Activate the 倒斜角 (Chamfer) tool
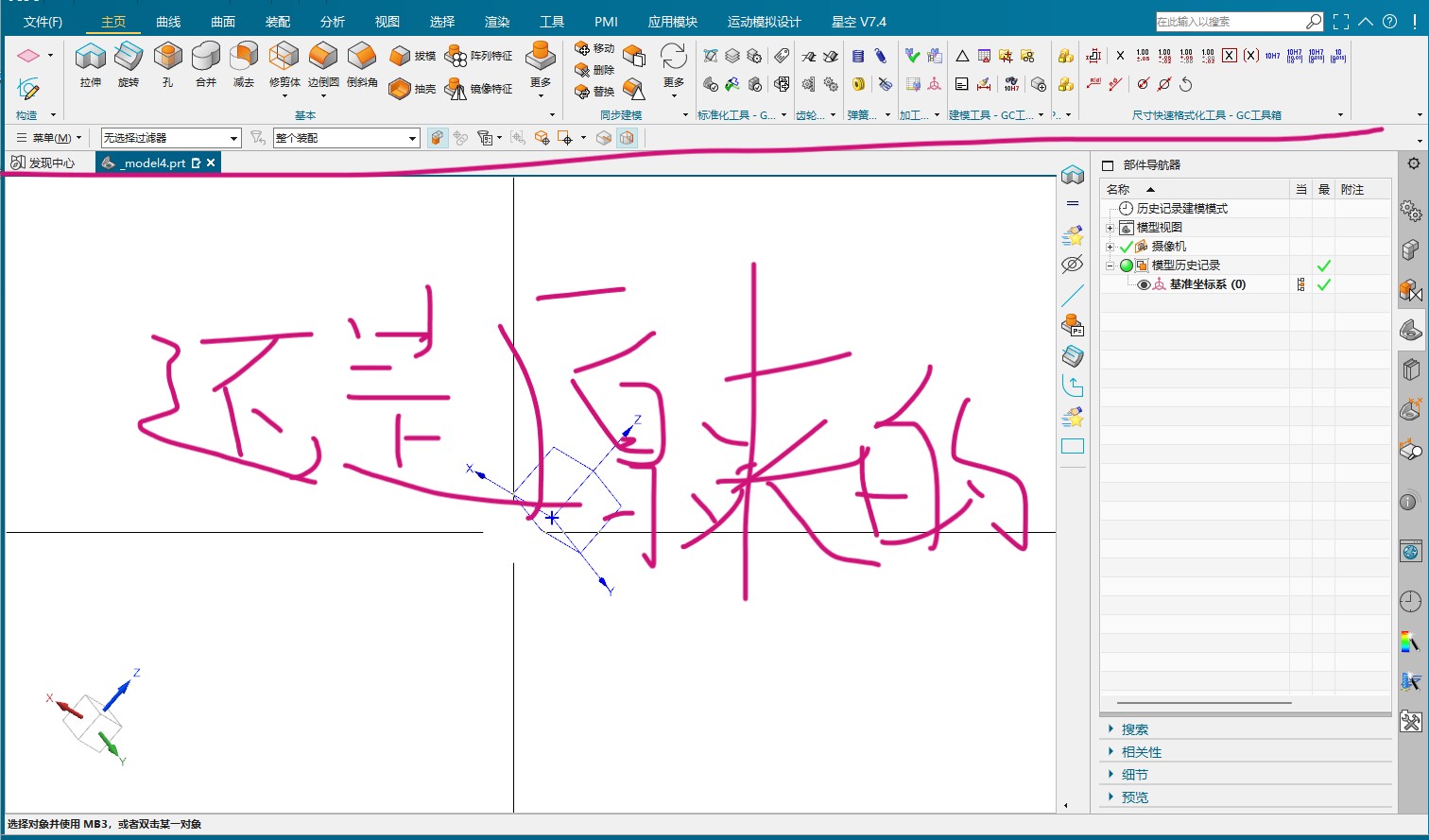 362,64
